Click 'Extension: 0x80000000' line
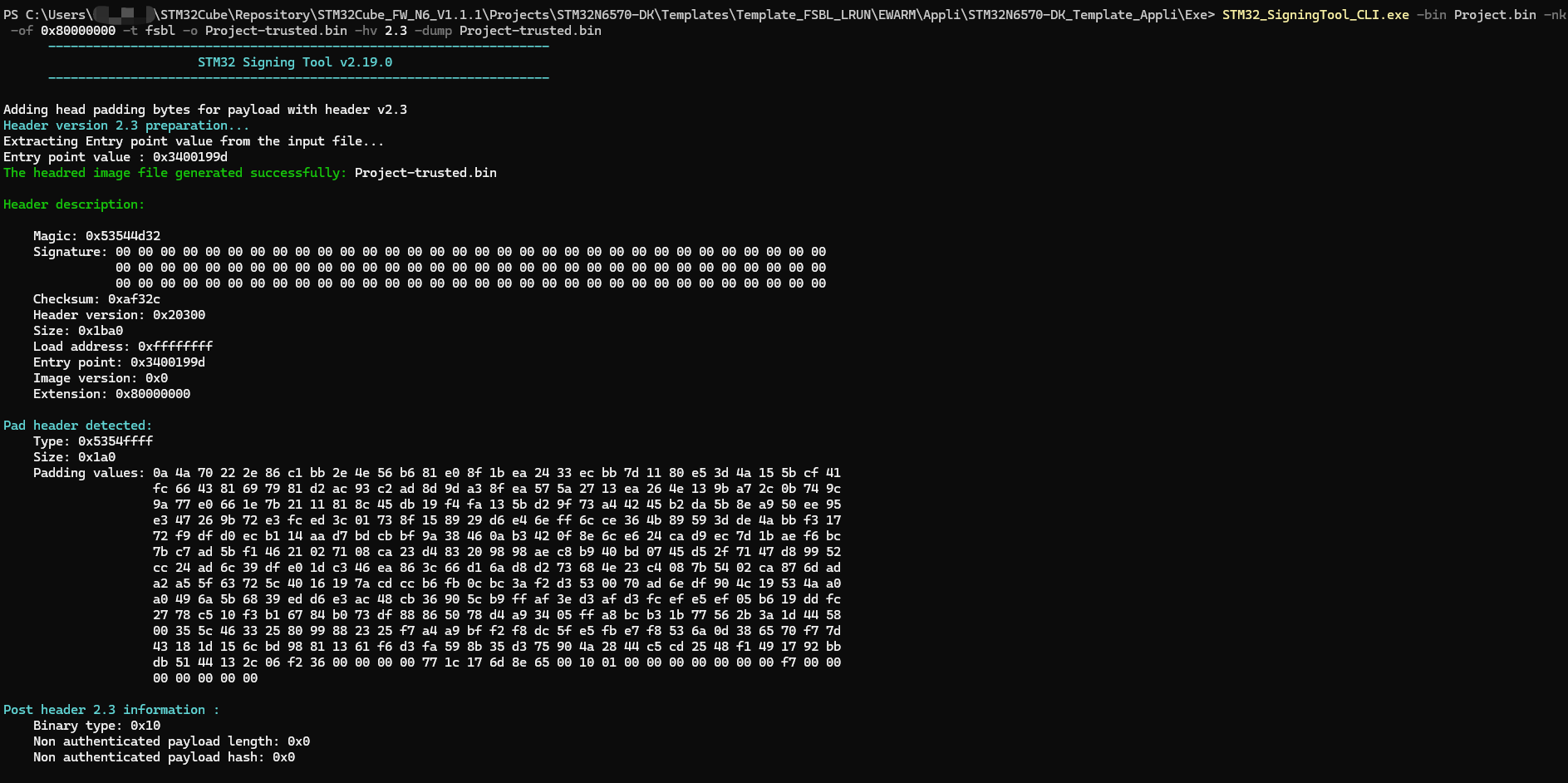This screenshot has height=783, width=1568. (x=111, y=394)
